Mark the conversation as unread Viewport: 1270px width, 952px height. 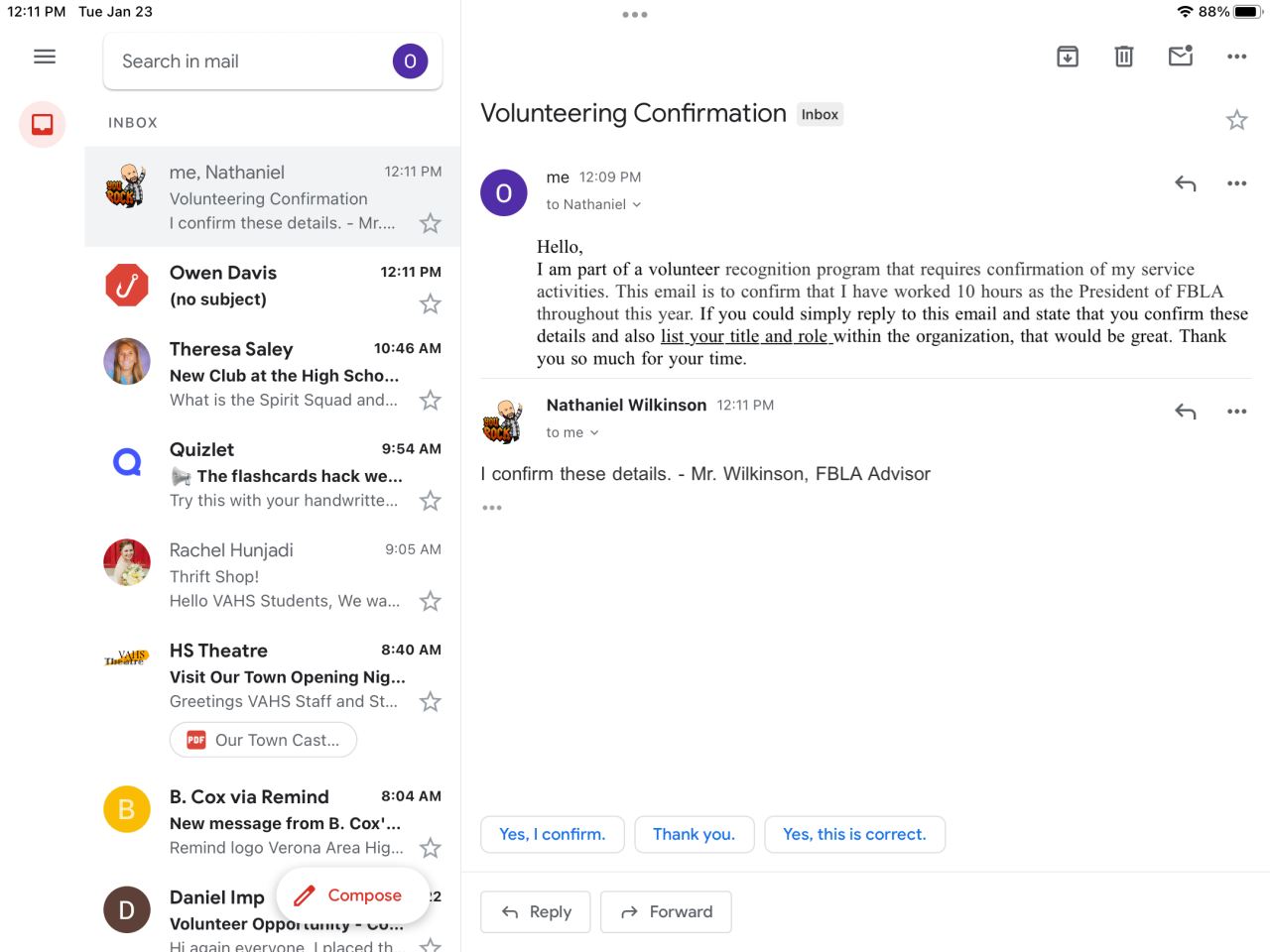pyautogui.click(x=1181, y=57)
